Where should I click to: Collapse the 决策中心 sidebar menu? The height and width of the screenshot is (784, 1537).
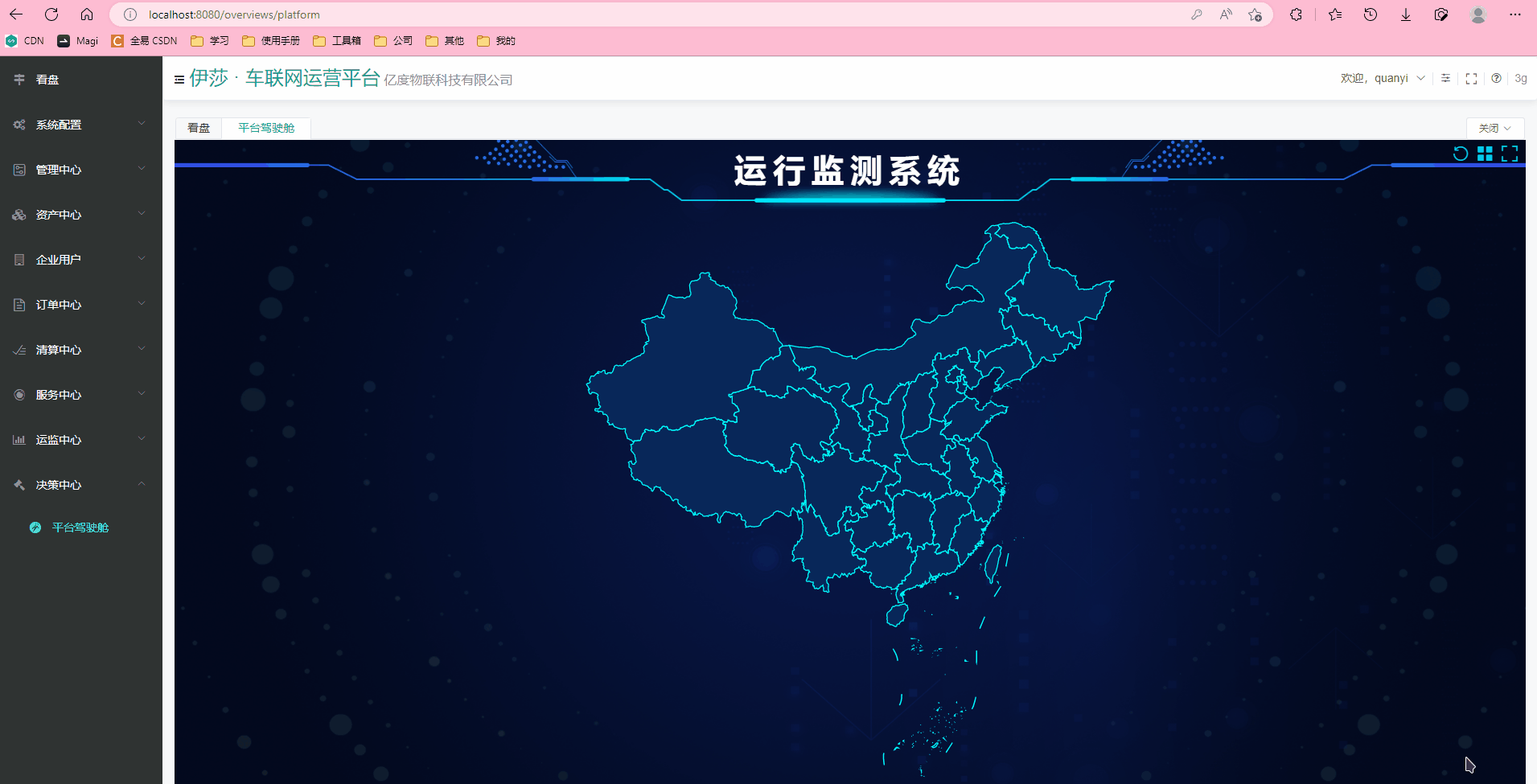pyautogui.click(x=80, y=485)
